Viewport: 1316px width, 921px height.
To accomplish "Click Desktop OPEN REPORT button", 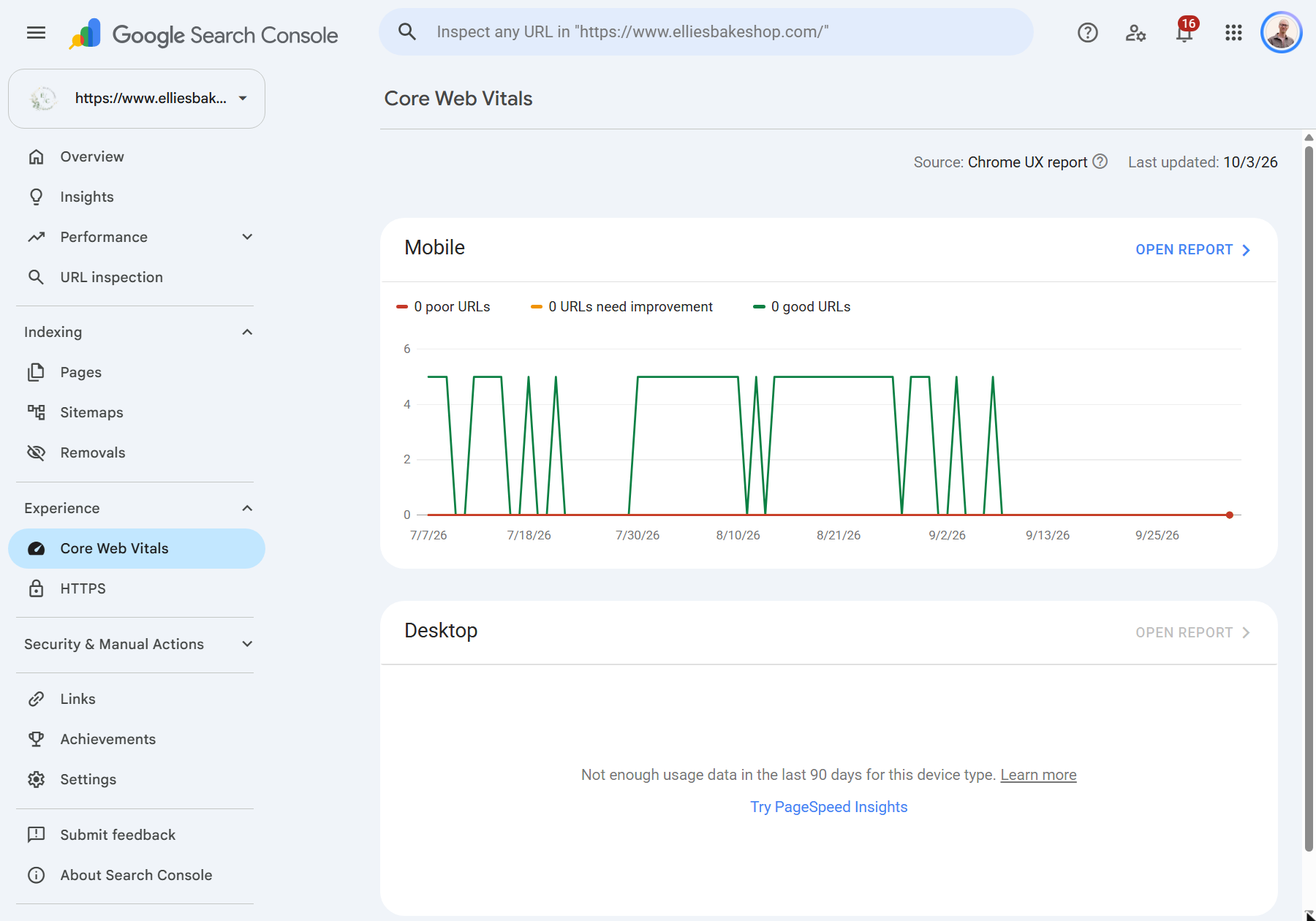I will pos(1193,633).
